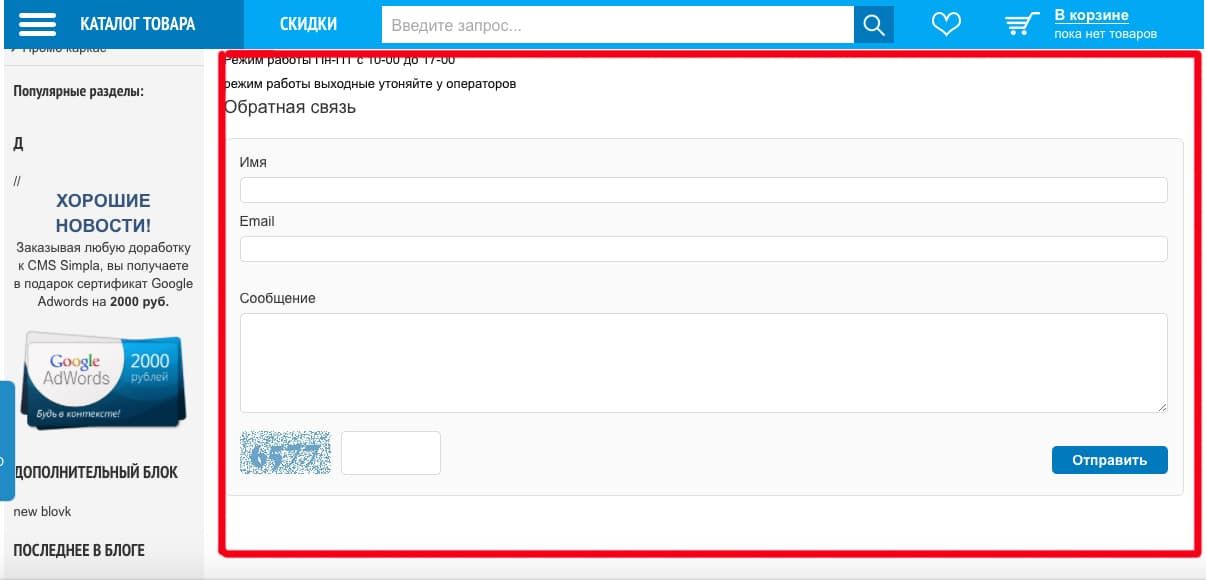Open the wishlist heart icon
This screenshot has height=580, width=1206.
point(945,25)
